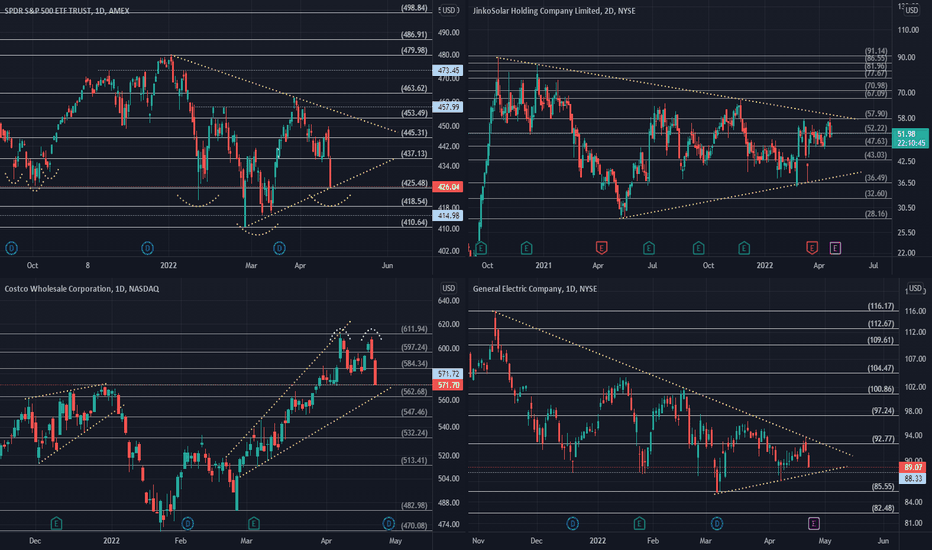The height and width of the screenshot is (550, 932).
Task: Click Costco earnings marker near Mar label
Action: click(254, 523)
